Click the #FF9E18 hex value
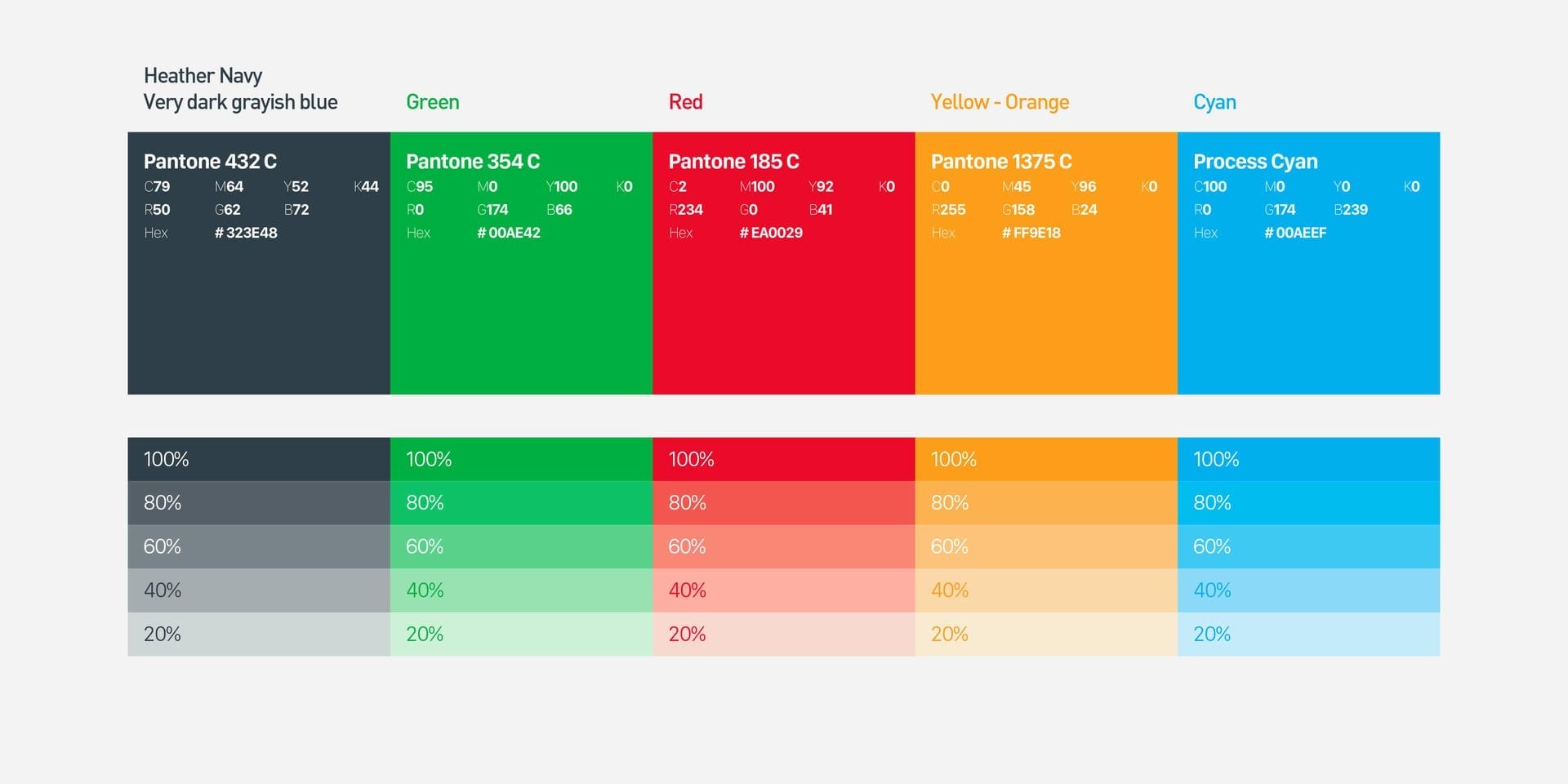The height and width of the screenshot is (784, 1568). pos(1031,233)
